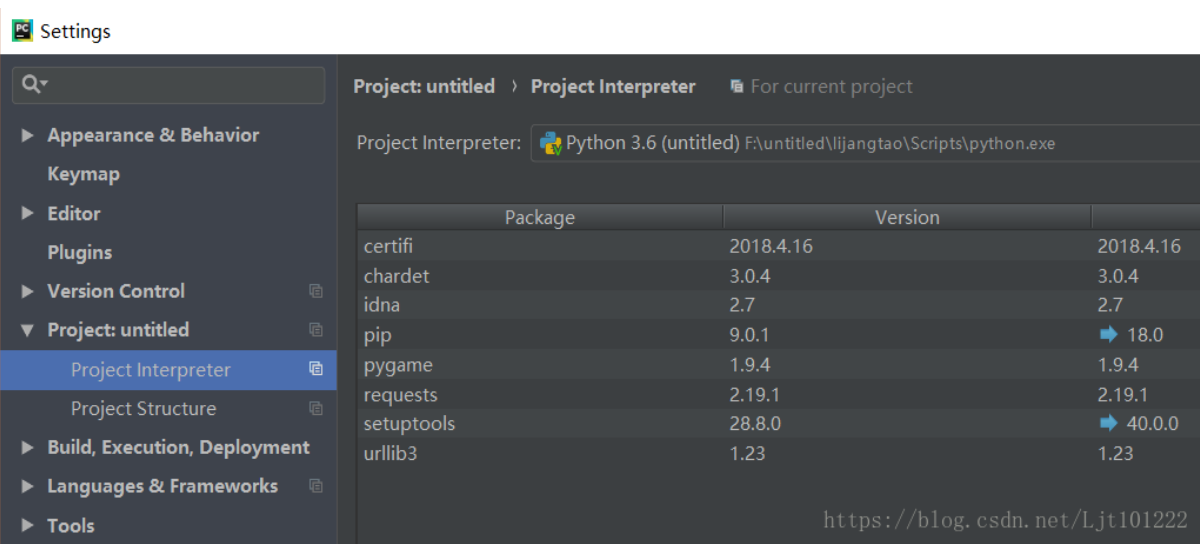Select Project Structure in sidebar

coord(143,408)
